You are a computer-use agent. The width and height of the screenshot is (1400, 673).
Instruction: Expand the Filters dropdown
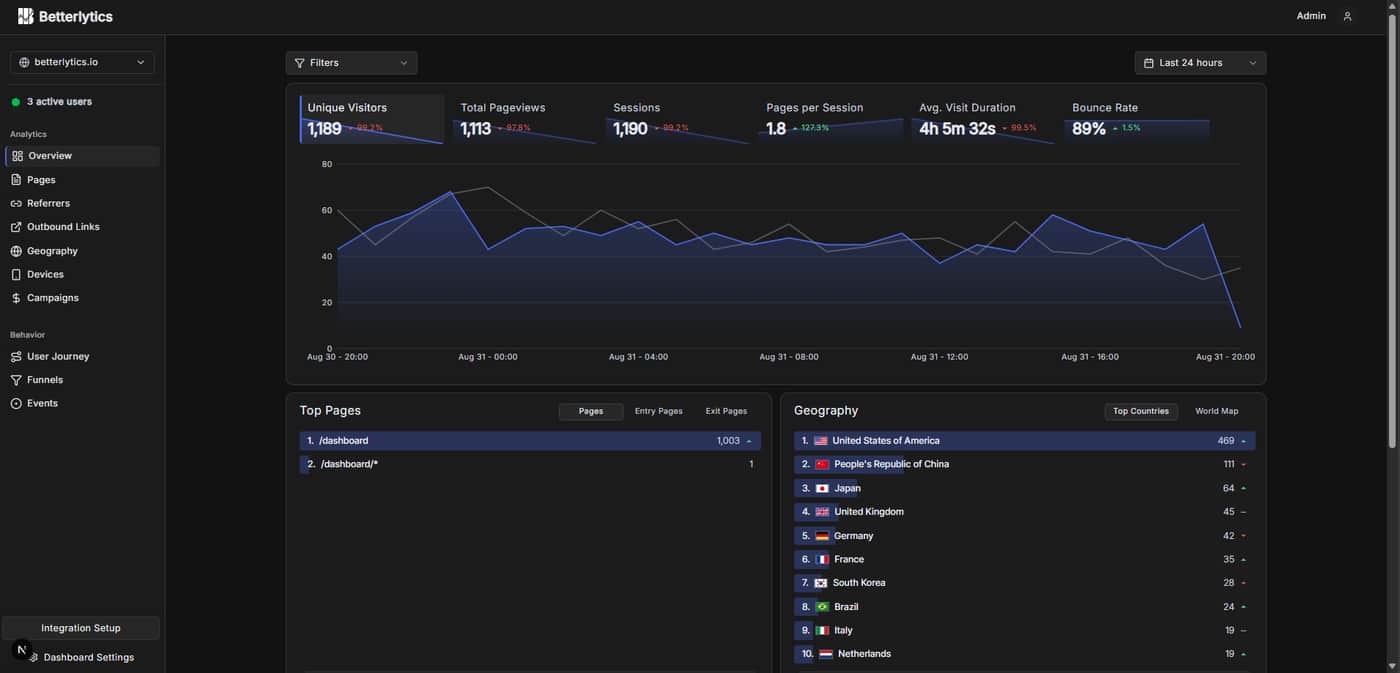tap(351, 63)
